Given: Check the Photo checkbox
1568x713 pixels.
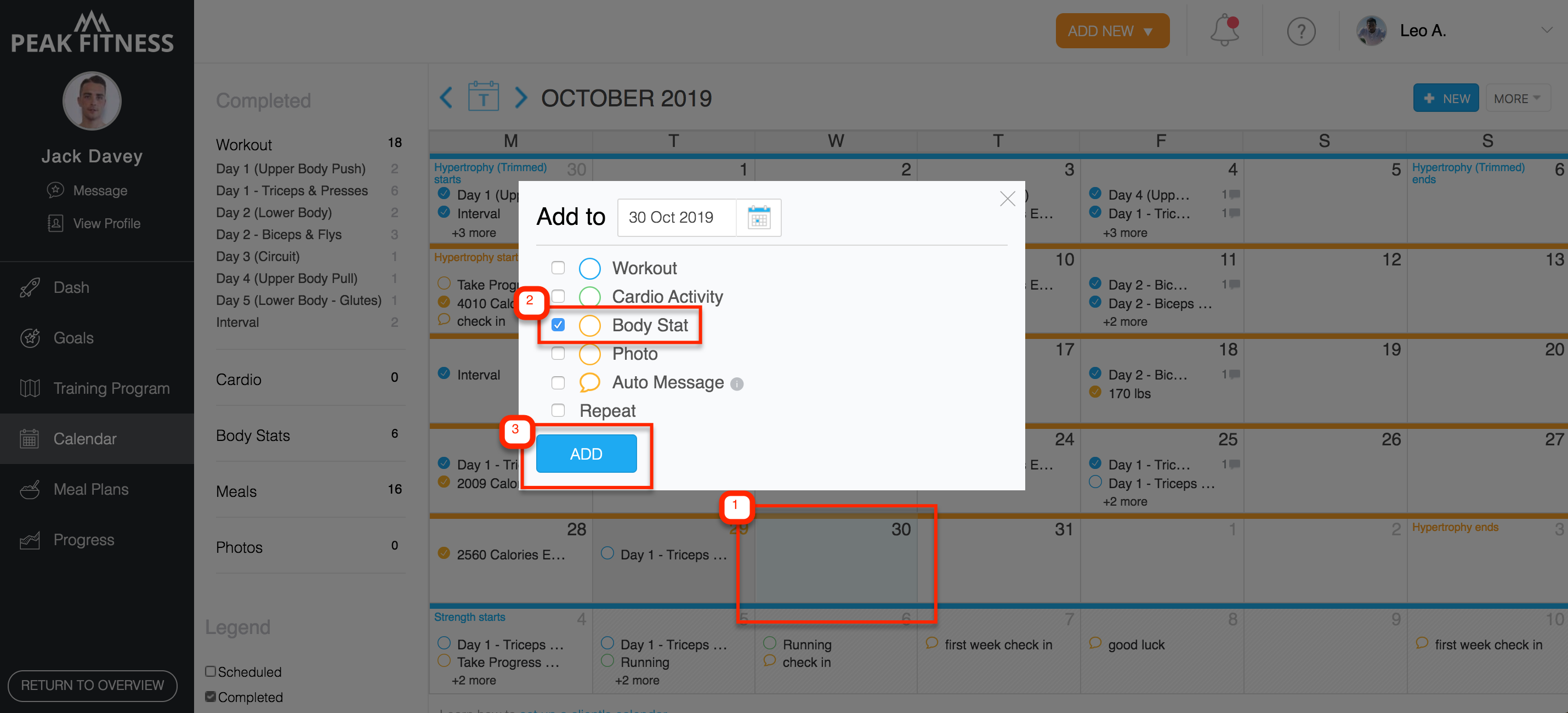Looking at the screenshot, I should point(558,354).
